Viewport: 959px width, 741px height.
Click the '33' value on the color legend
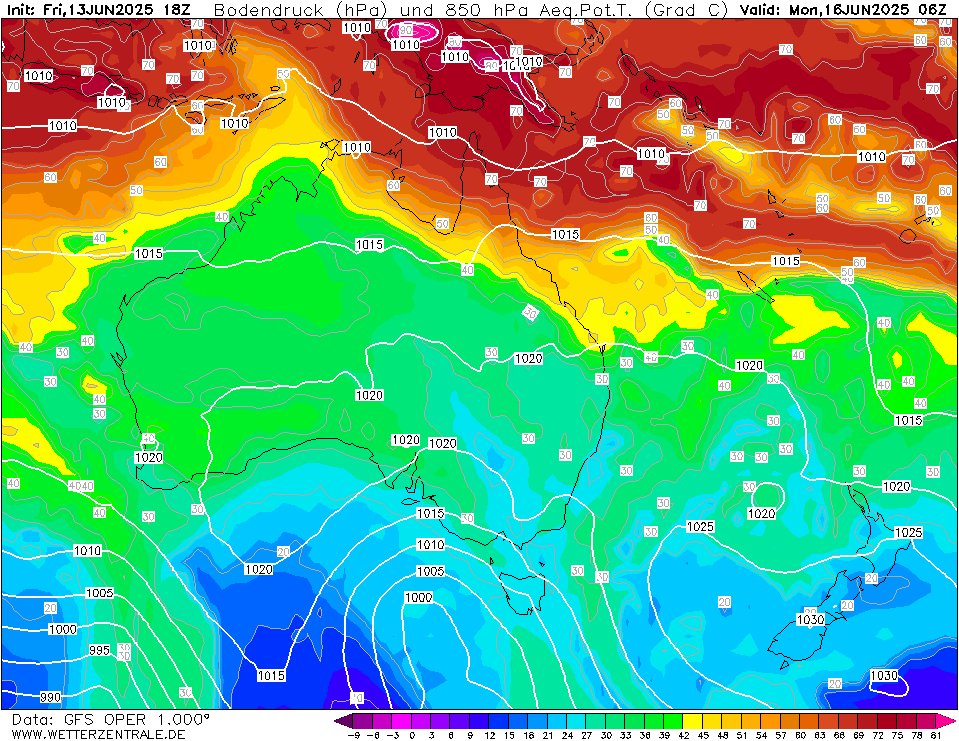click(x=625, y=735)
